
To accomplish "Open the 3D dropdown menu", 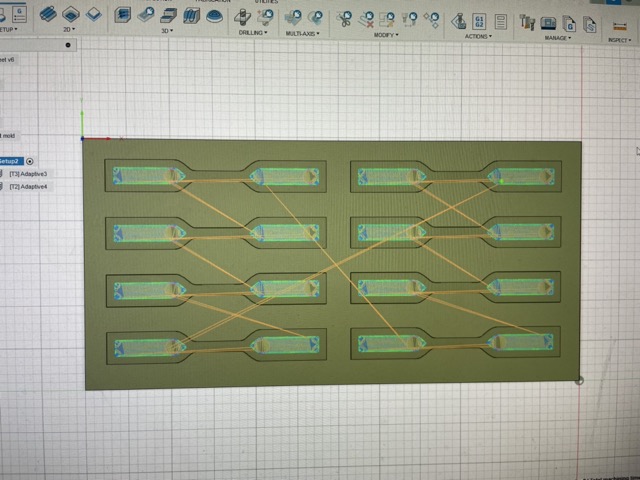I will pyautogui.click(x=167, y=31).
